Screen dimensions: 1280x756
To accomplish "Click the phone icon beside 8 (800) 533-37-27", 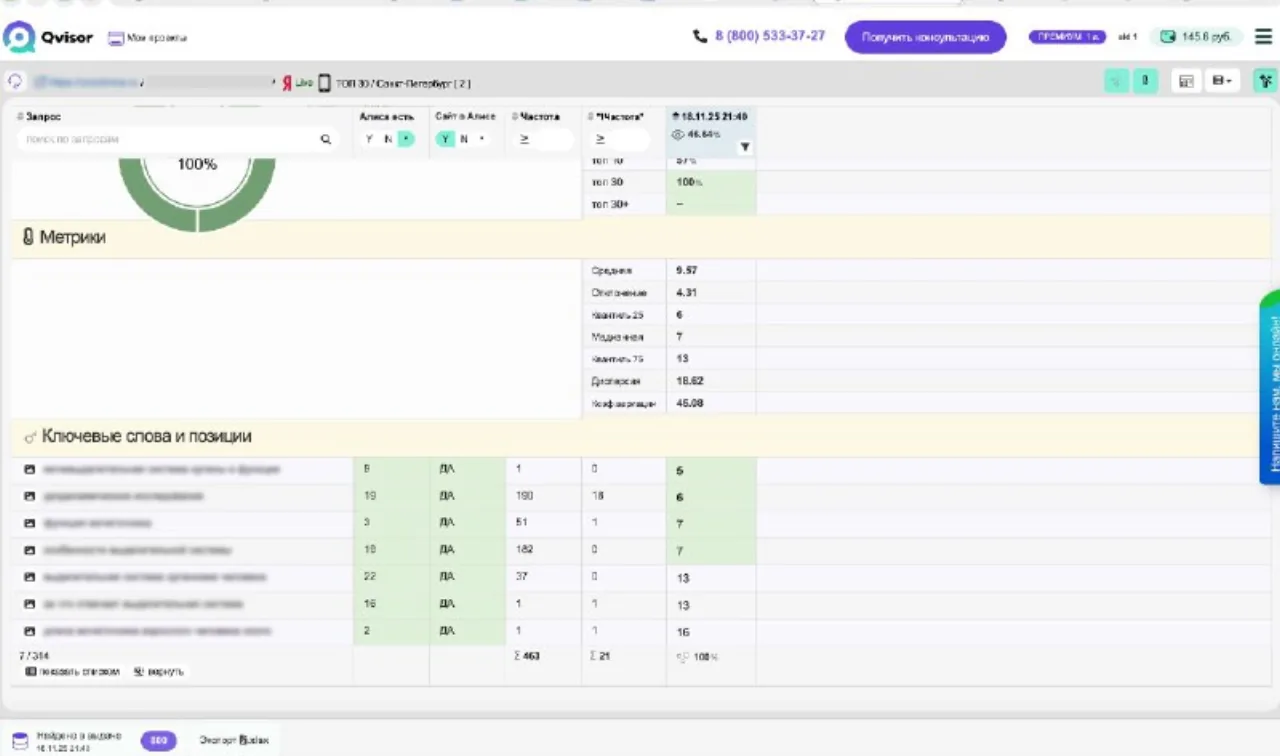I will coord(700,36).
